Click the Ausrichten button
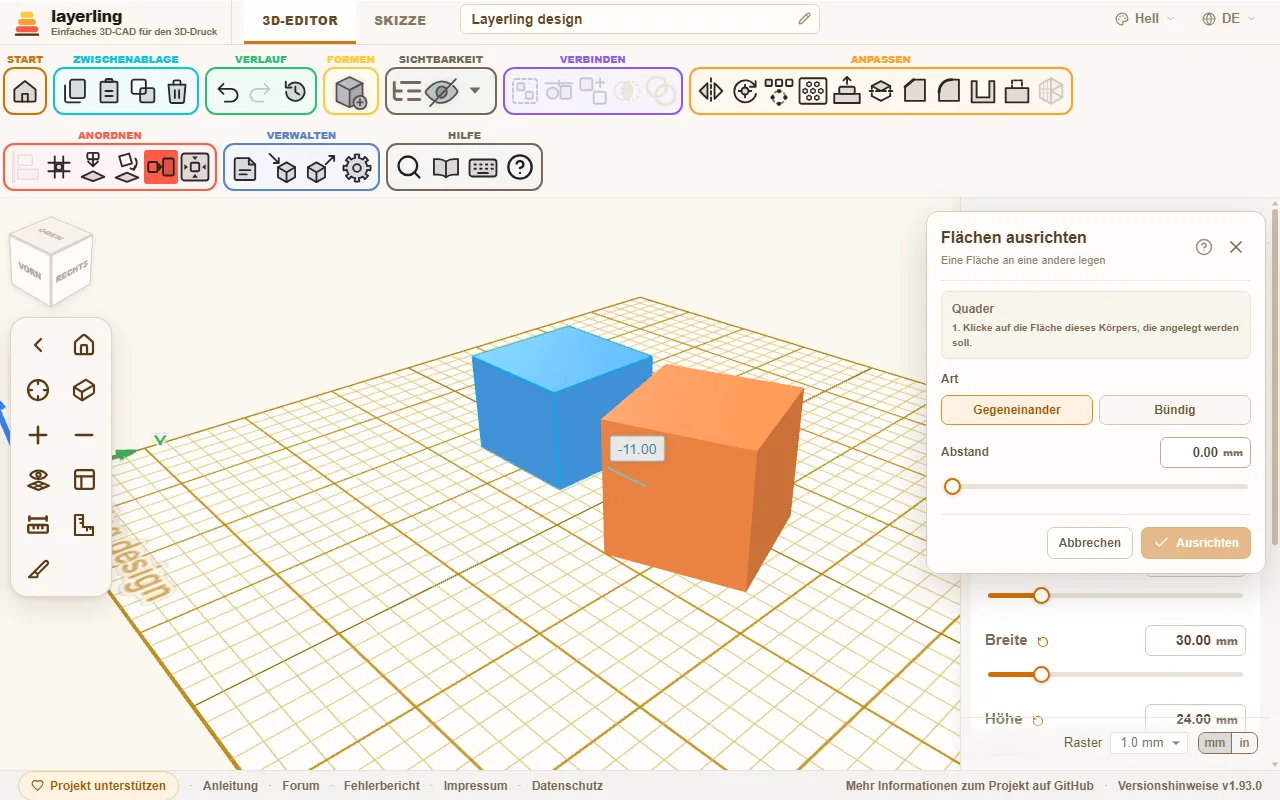The image size is (1280, 800). 1196,543
